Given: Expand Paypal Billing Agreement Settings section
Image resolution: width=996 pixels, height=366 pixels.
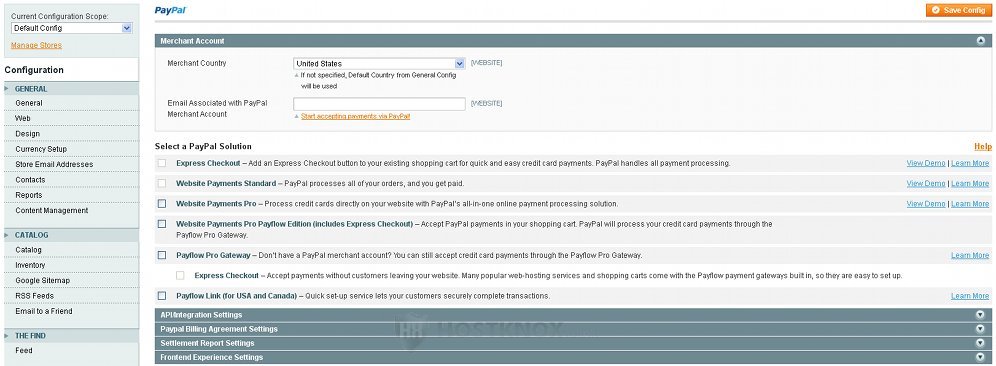Looking at the screenshot, I should click(x=573, y=329).
